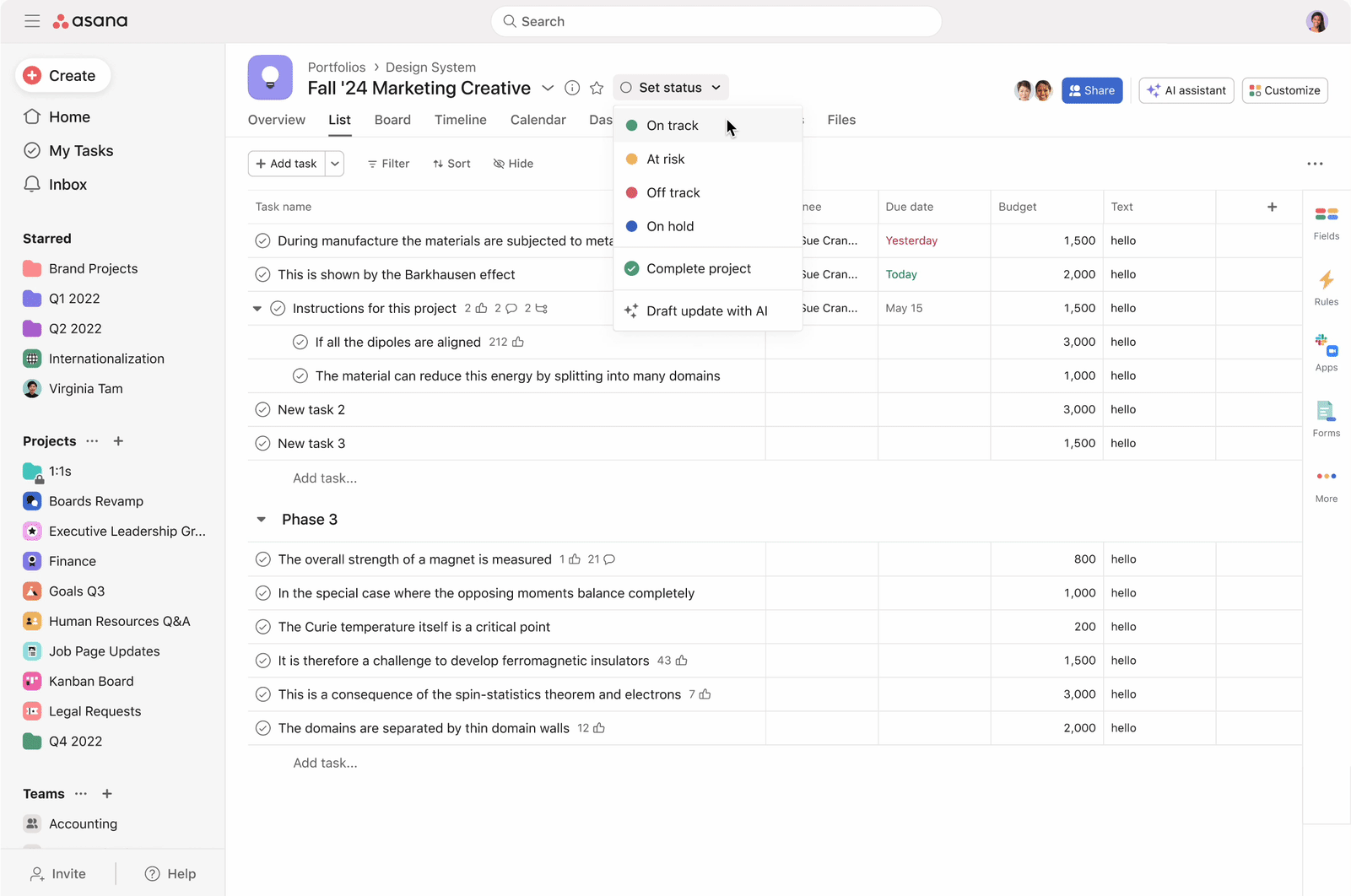Open the hamburger navigation menu

[x=32, y=21]
